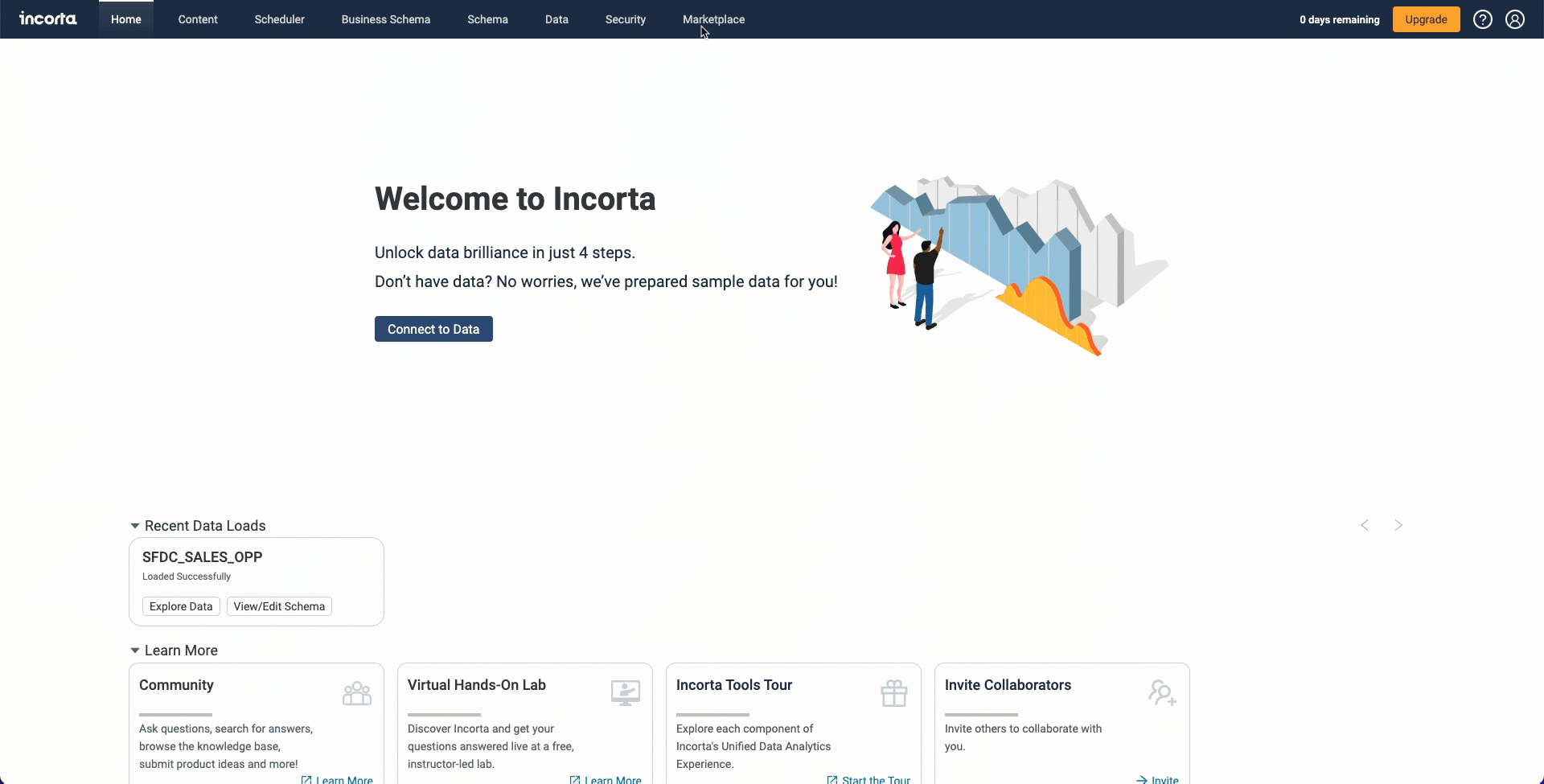Open the Business Schema tab
This screenshot has height=784, width=1544.
pyautogui.click(x=386, y=19)
